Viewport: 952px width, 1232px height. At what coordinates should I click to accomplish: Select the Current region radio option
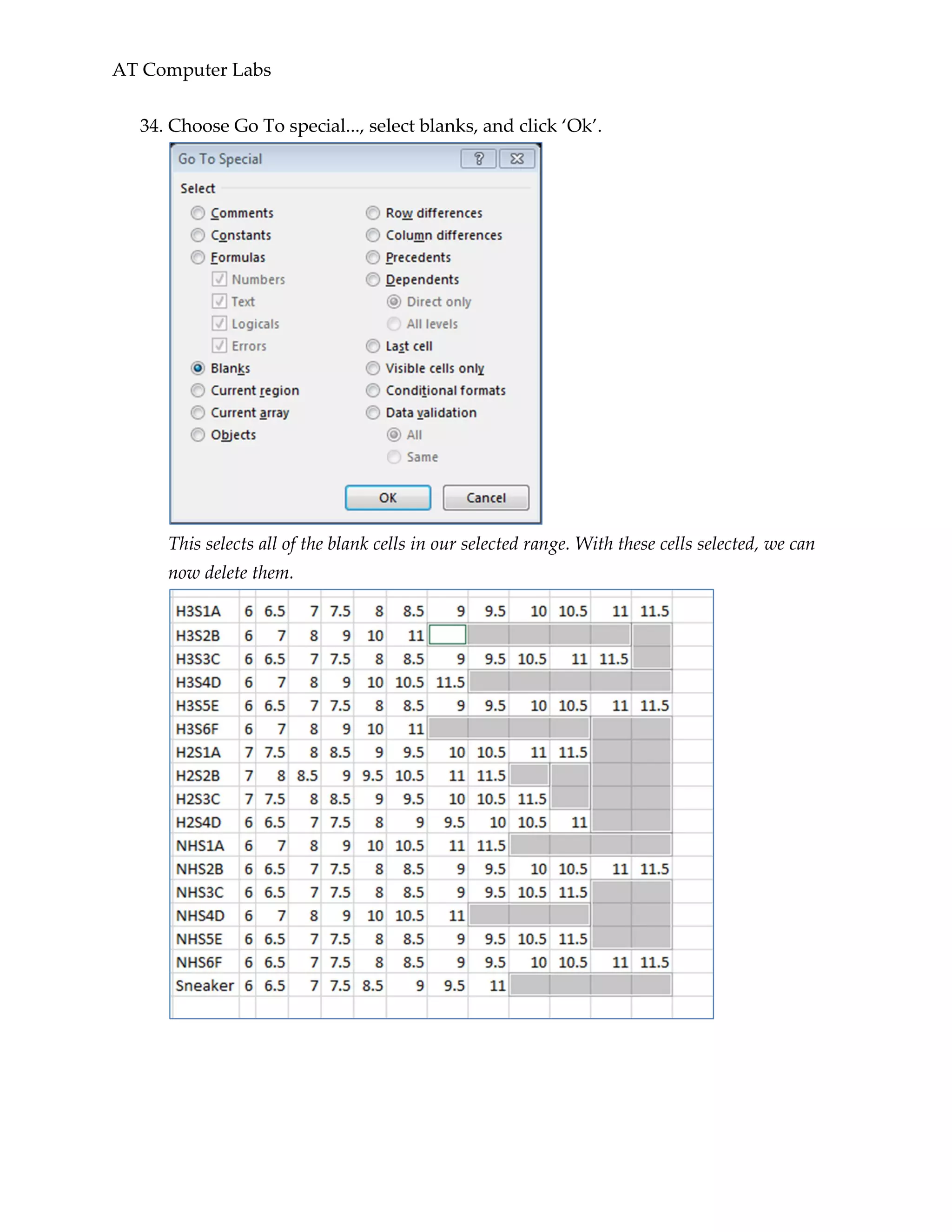[x=198, y=391]
